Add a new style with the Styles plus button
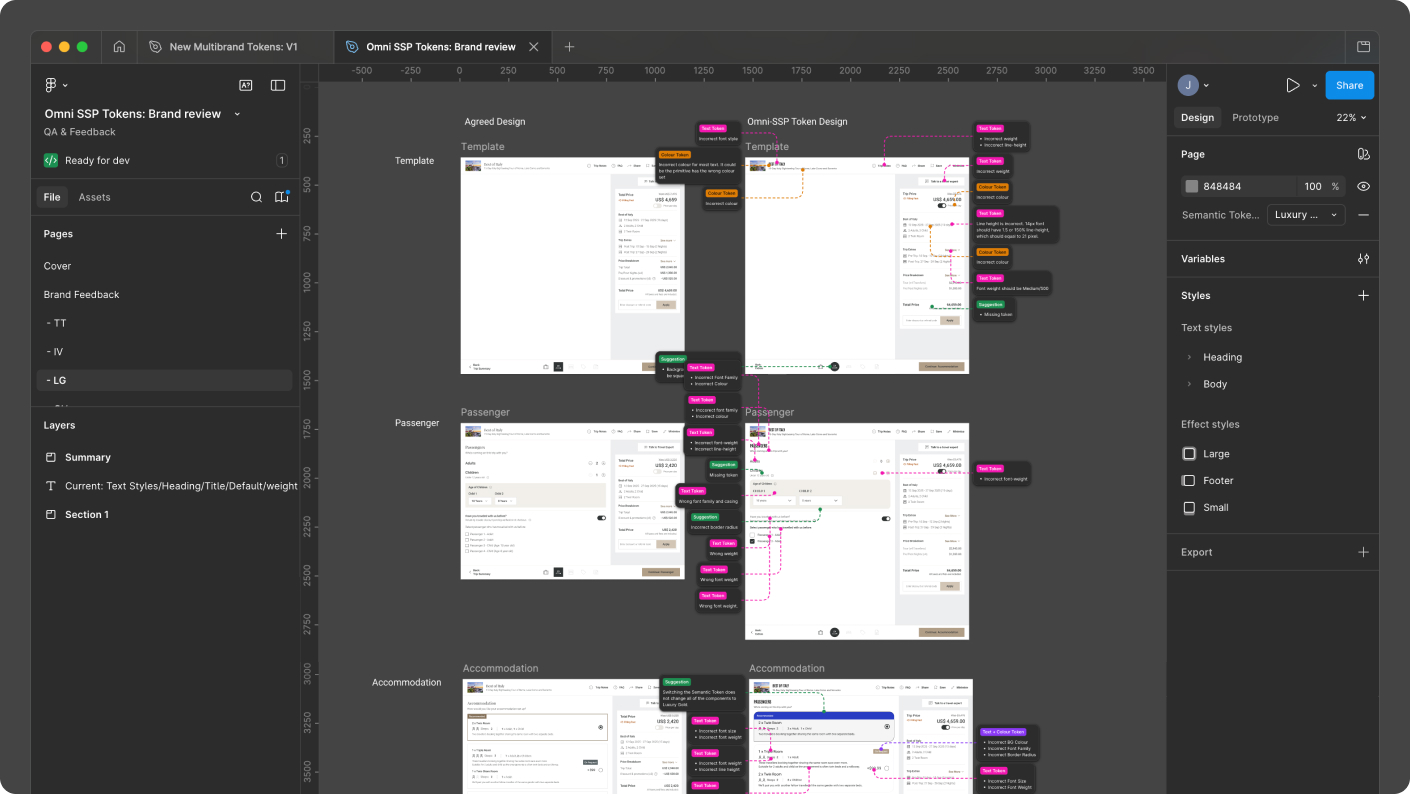The height and width of the screenshot is (794, 1410). tap(1363, 295)
